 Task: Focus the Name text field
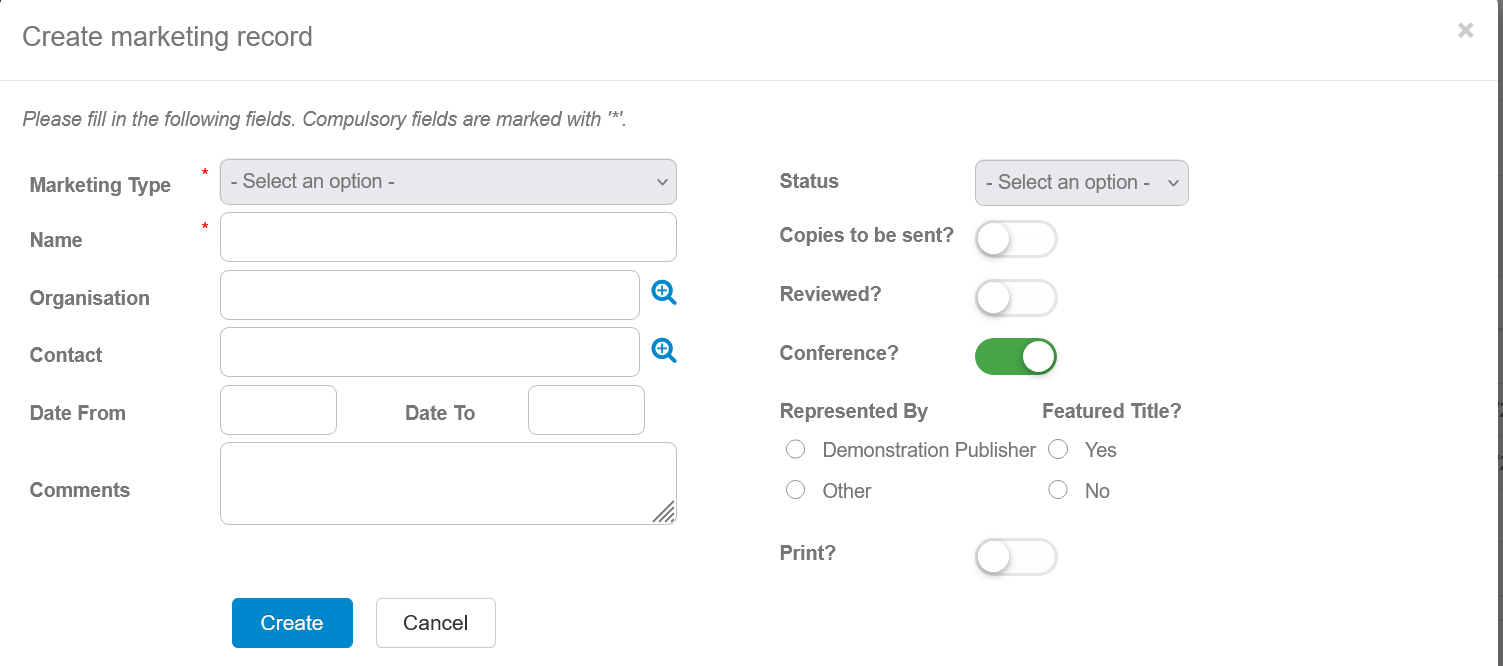(448, 237)
